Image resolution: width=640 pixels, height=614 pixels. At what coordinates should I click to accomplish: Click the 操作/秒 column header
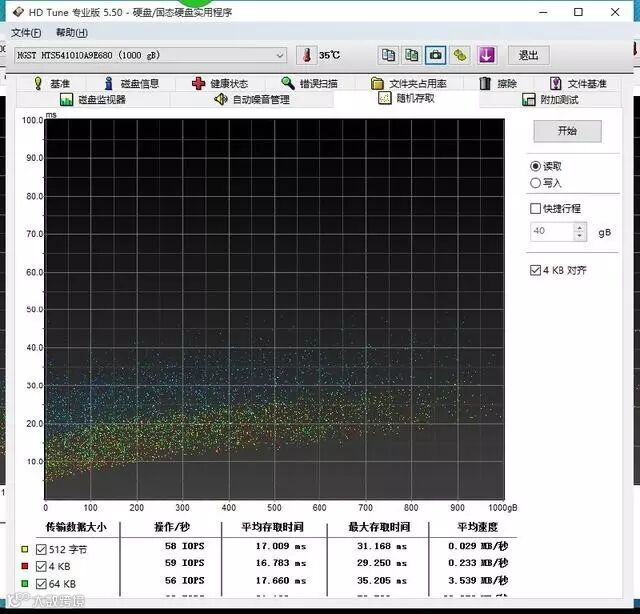click(172, 527)
